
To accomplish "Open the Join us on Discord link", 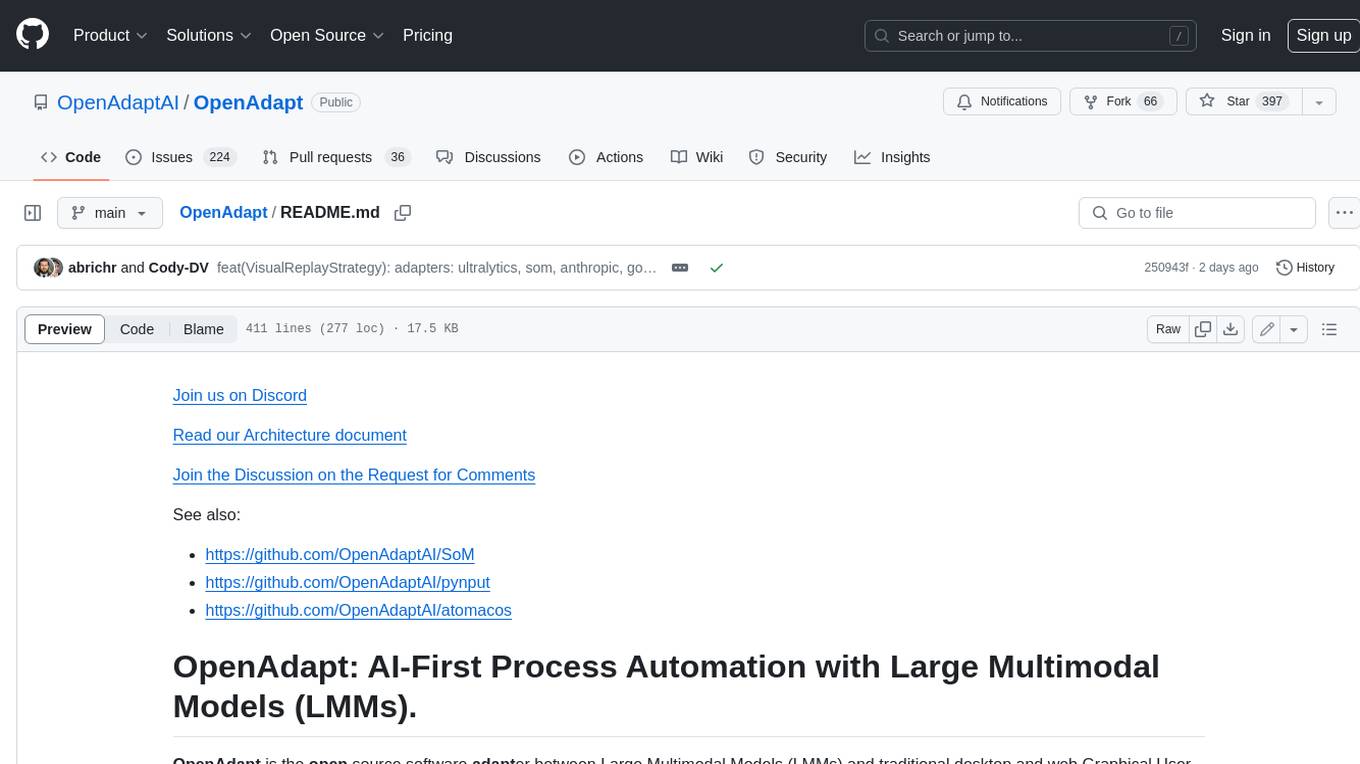I will pyautogui.click(x=240, y=395).
